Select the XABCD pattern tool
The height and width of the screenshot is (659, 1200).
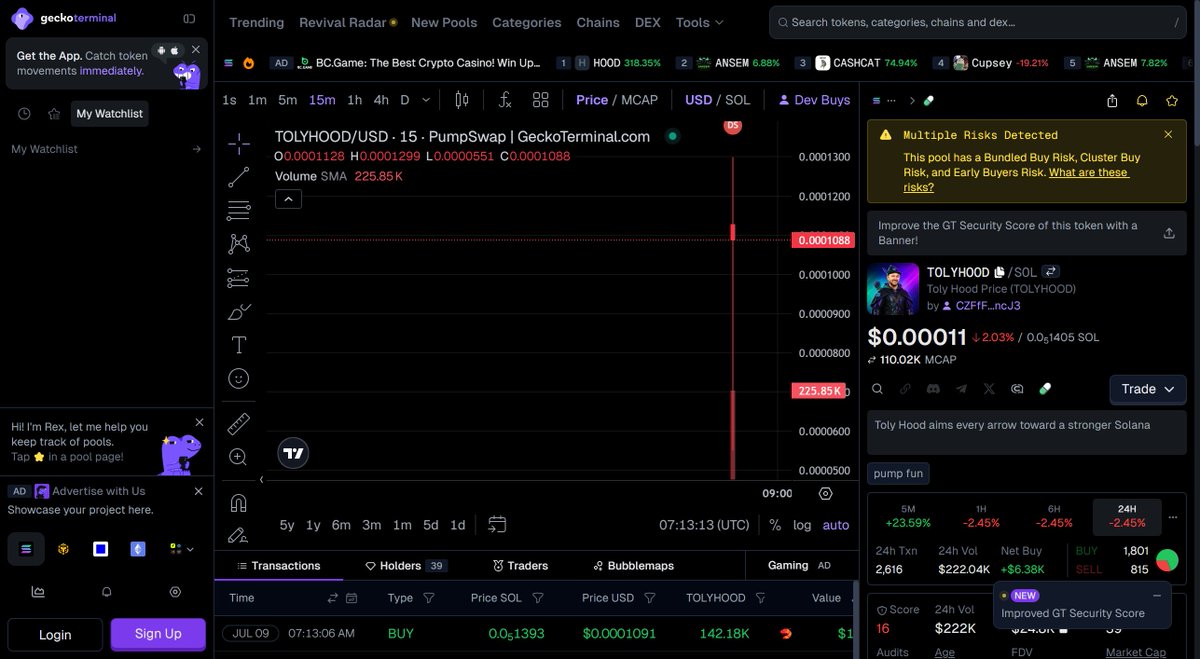238,243
